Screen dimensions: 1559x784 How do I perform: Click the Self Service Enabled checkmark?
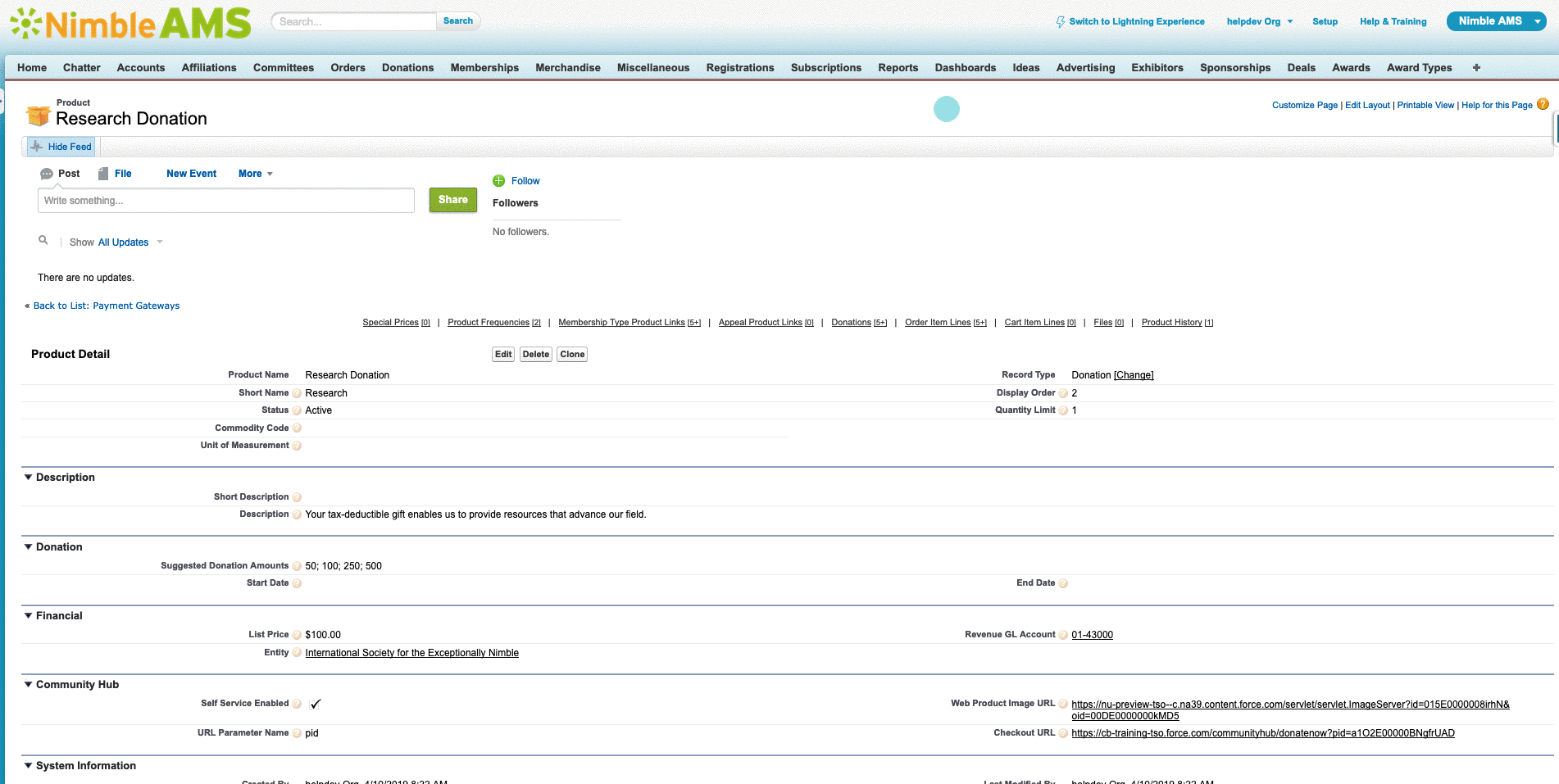(x=316, y=704)
